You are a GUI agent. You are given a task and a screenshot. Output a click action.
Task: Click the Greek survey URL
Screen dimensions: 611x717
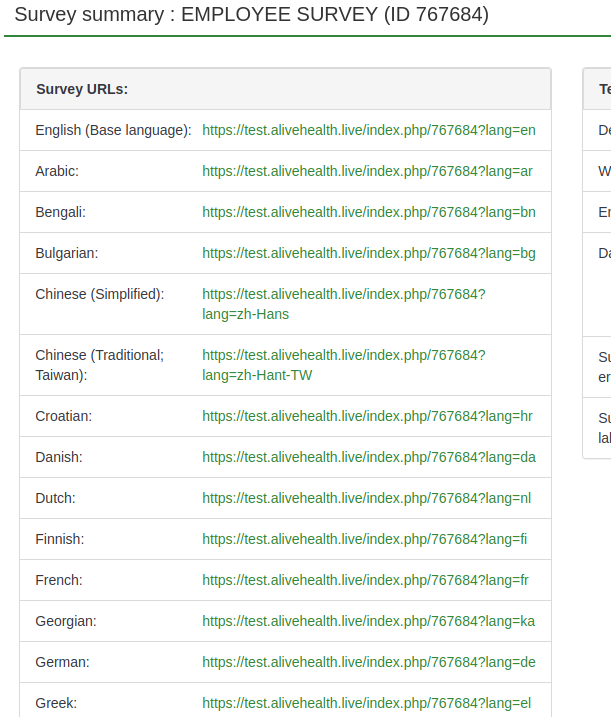(366, 703)
